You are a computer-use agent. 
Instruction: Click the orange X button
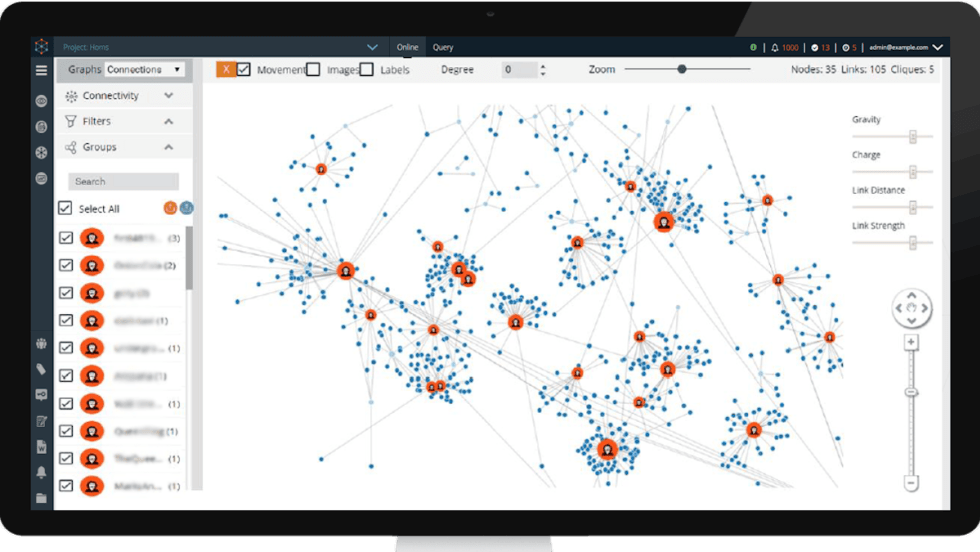coord(226,70)
